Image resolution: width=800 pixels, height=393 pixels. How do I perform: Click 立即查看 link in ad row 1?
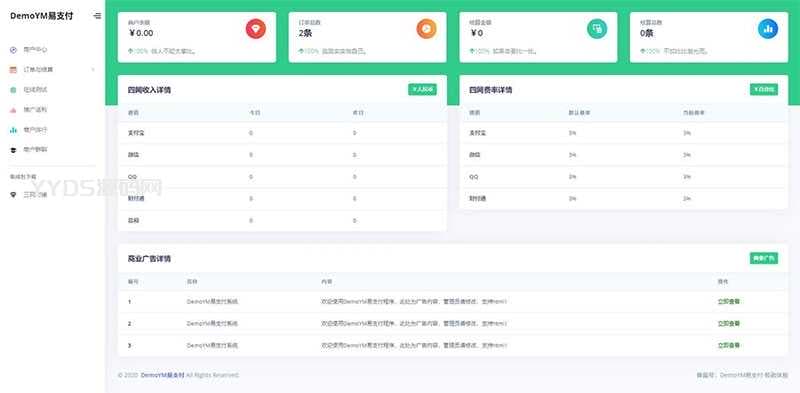729,302
